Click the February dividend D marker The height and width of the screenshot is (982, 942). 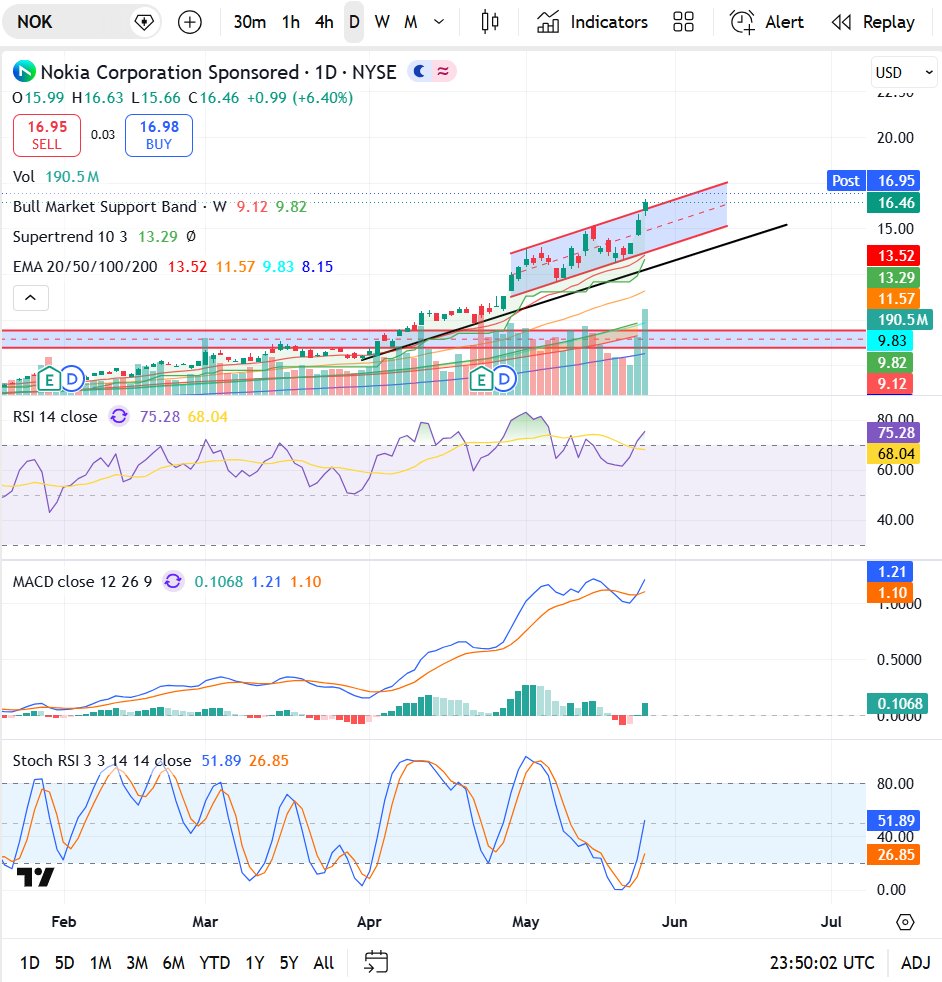tap(72, 379)
